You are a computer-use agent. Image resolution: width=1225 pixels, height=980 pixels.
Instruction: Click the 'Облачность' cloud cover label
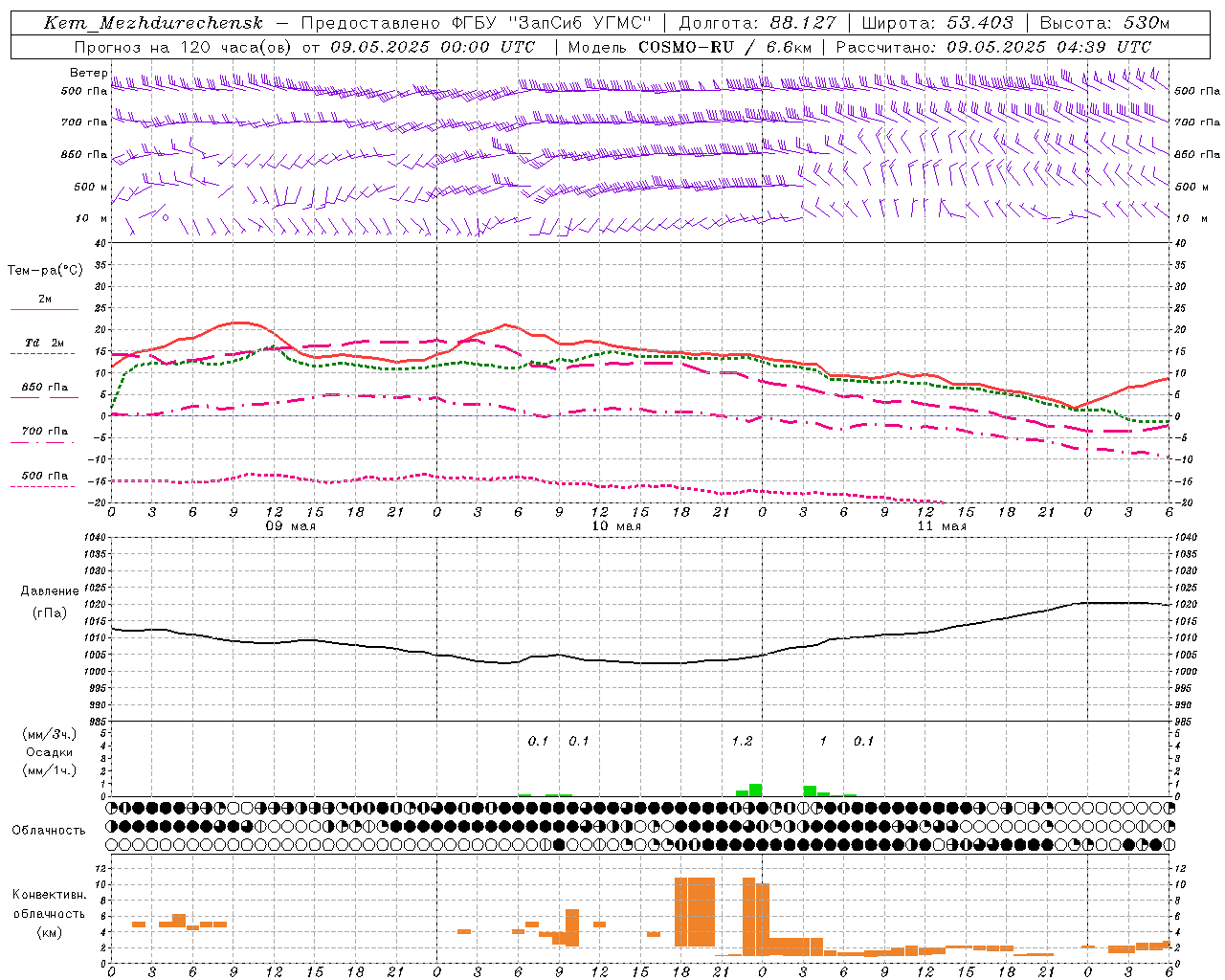pos(49,830)
